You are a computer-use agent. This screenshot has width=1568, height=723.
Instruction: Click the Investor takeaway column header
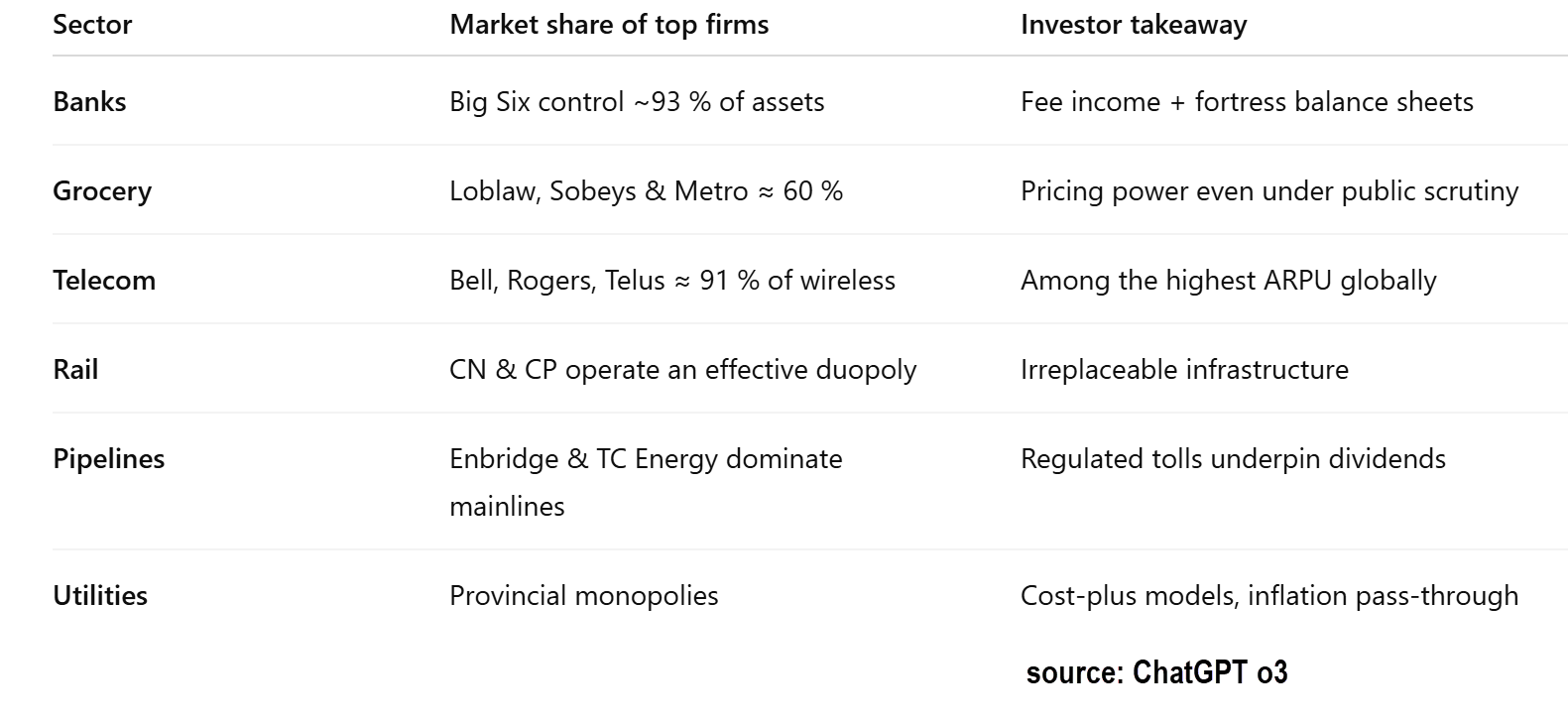click(x=1134, y=25)
